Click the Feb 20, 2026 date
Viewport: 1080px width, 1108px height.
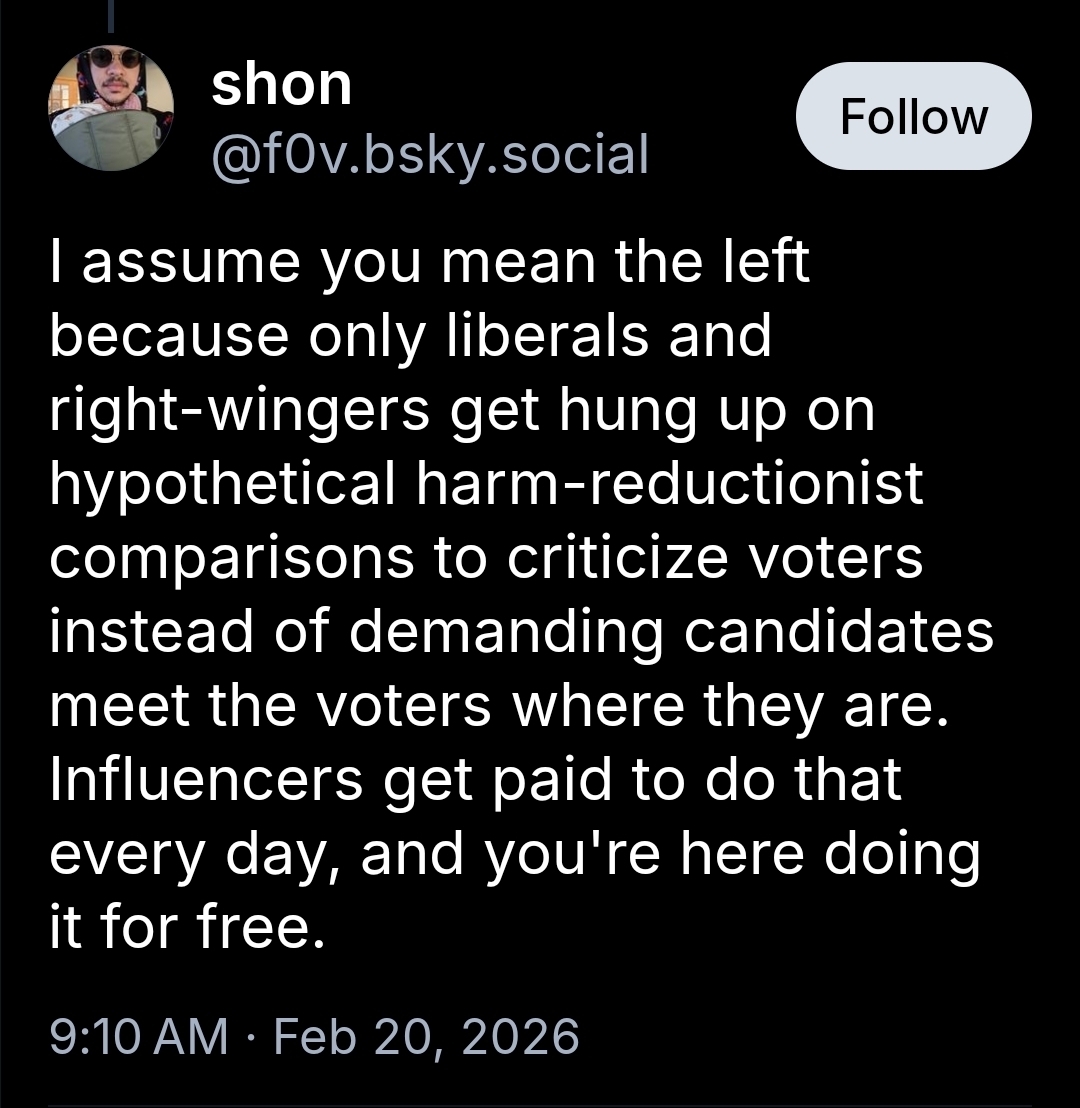(426, 1035)
